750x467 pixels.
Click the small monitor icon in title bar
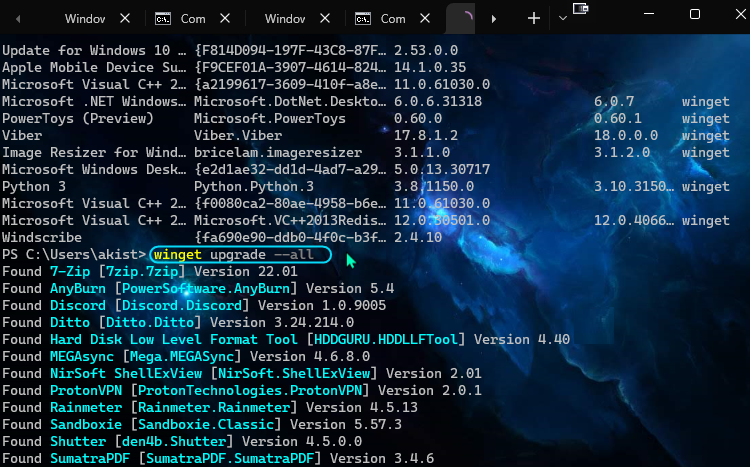point(580,9)
